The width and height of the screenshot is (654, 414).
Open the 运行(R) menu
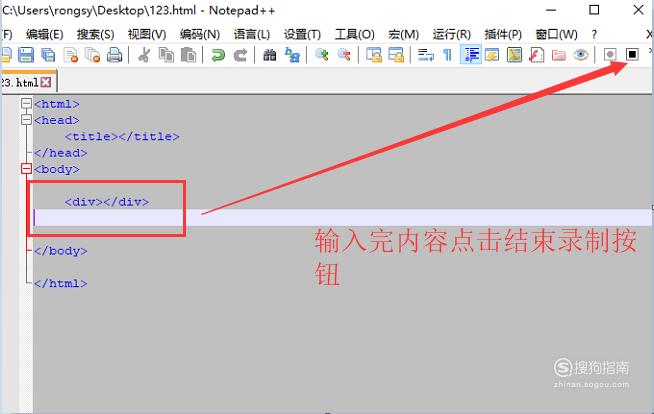click(x=452, y=34)
